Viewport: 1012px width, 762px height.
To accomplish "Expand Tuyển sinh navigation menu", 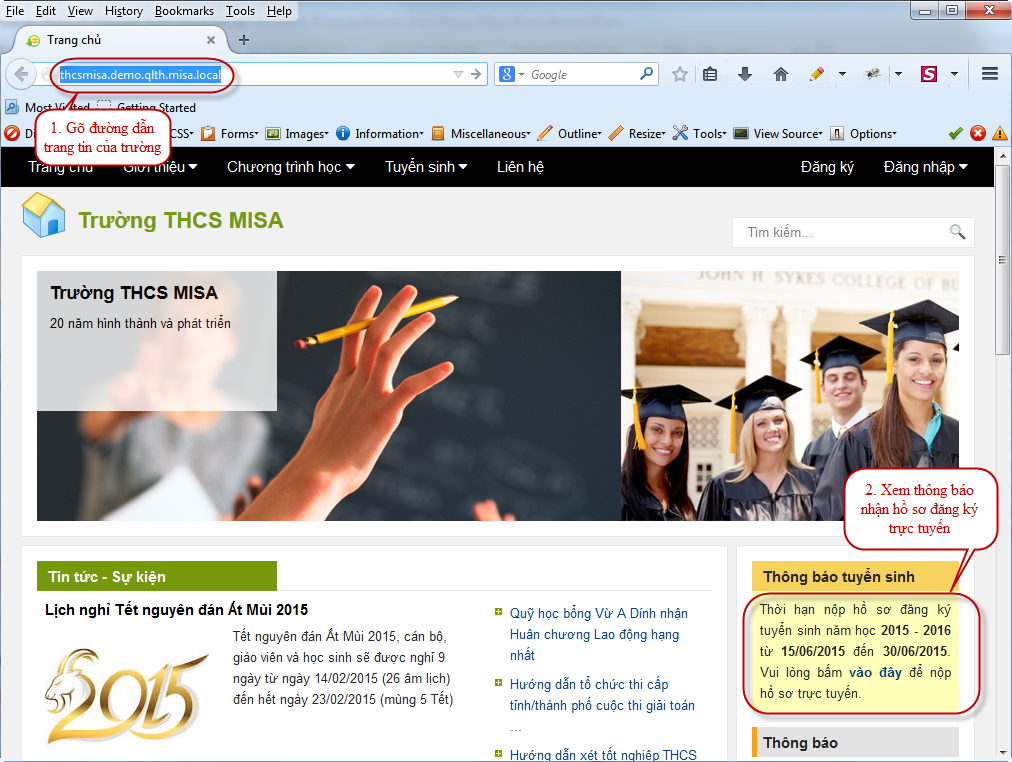I will pos(426,167).
